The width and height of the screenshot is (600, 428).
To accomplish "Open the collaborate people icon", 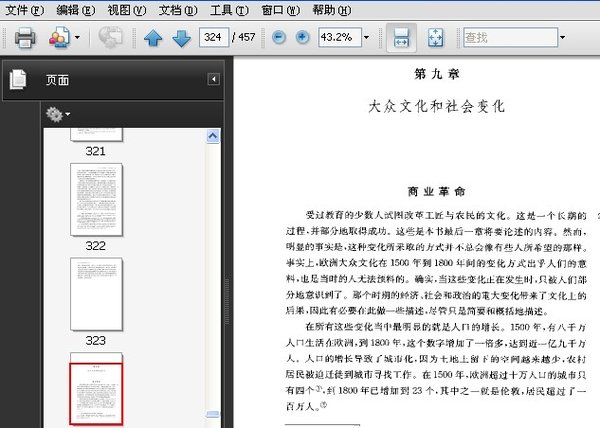I will tap(59, 37).
